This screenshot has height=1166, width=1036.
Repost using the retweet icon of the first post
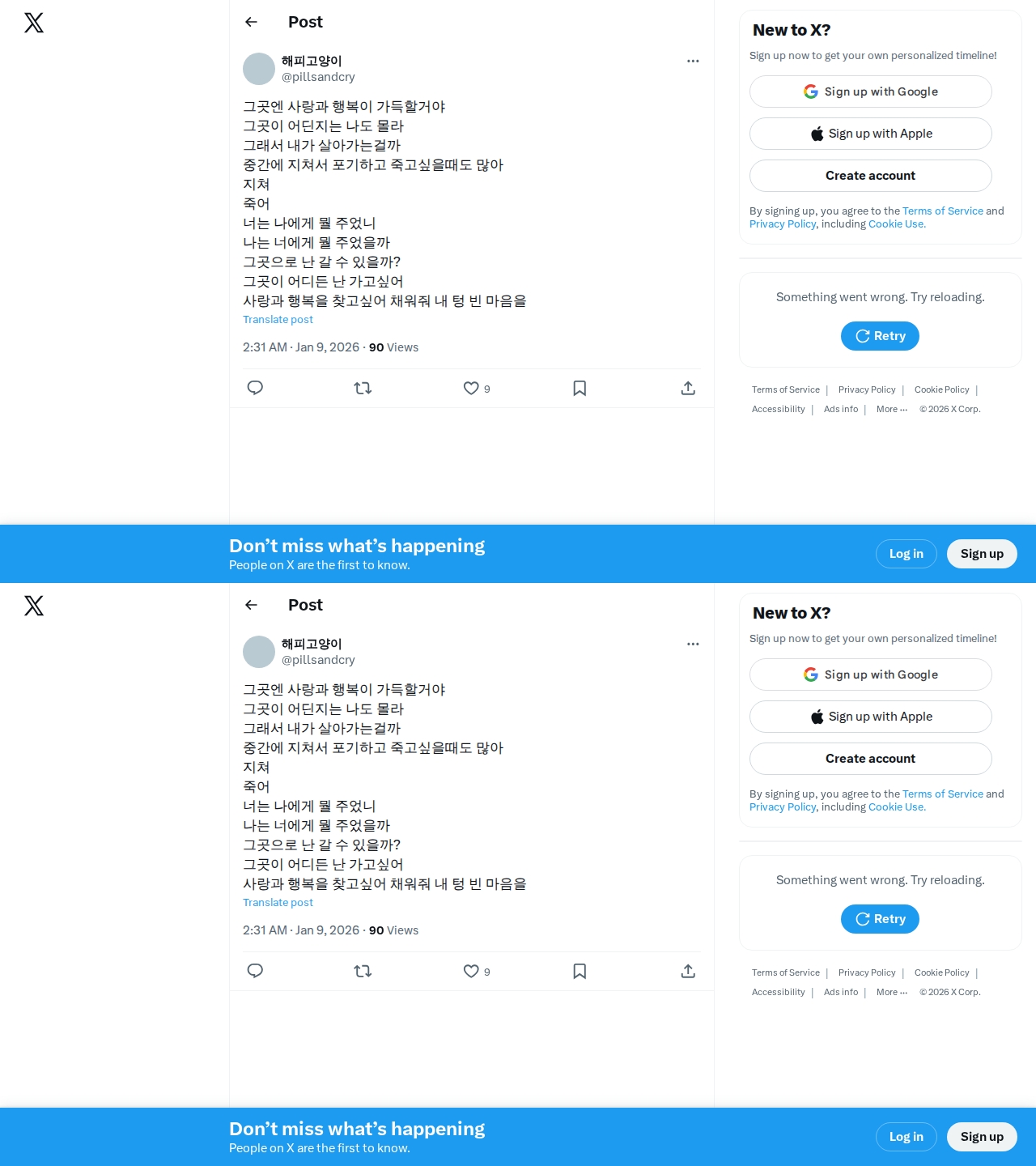(363, 388)
